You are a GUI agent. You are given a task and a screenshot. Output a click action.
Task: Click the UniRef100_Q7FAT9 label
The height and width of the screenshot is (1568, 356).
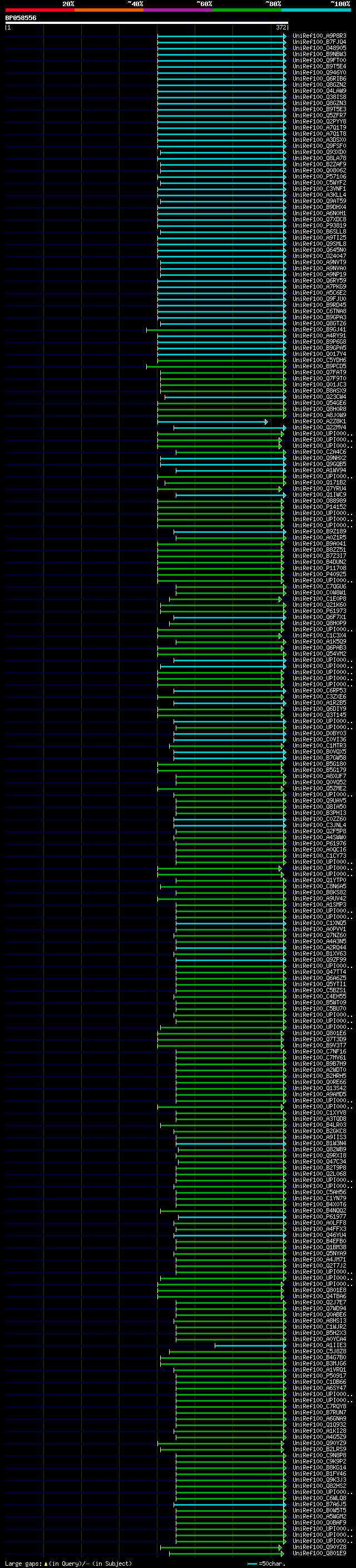point(319,373)
